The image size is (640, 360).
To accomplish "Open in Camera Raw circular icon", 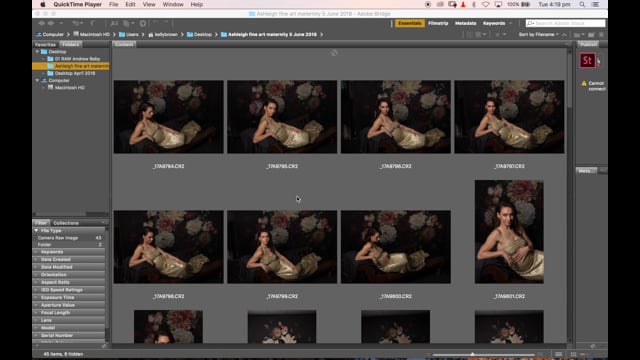I will coord(143,23).
